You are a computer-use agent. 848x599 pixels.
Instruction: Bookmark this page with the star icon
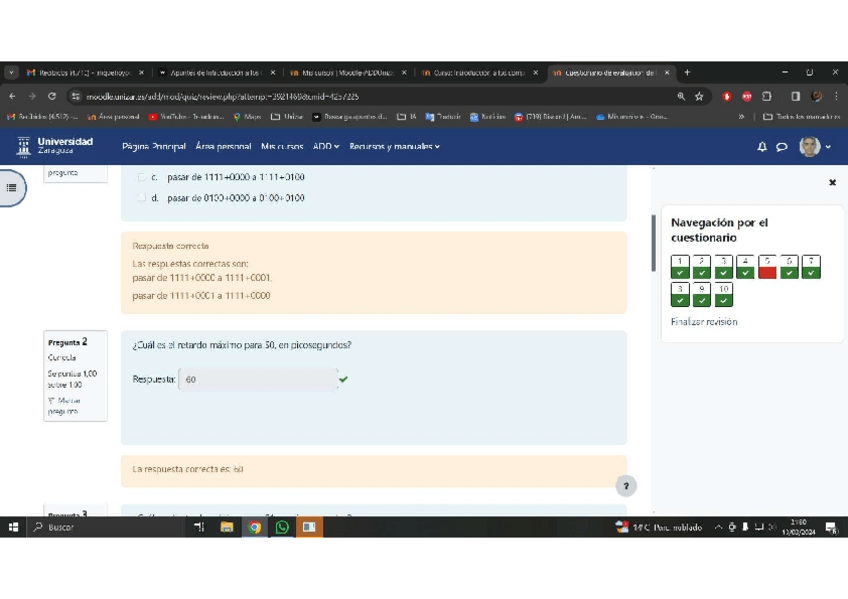[699, 97]
